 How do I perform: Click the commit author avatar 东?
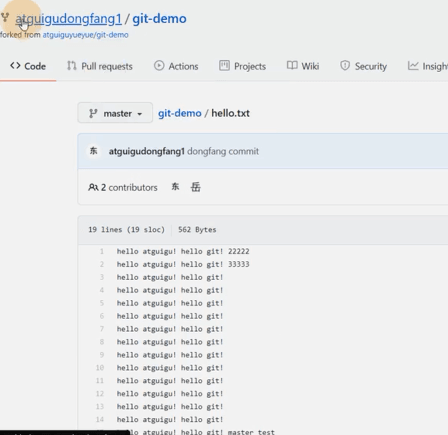pos(93,151)
